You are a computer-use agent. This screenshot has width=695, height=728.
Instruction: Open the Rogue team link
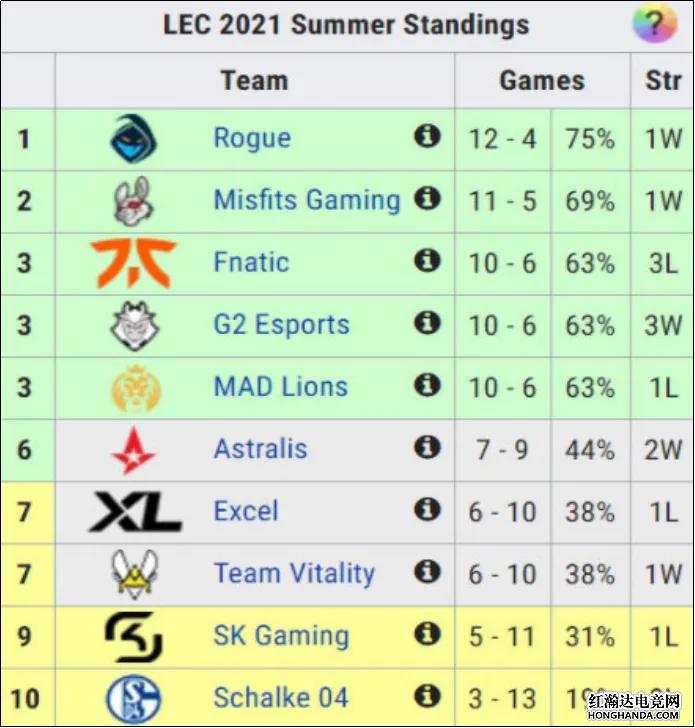pos(252,138)
